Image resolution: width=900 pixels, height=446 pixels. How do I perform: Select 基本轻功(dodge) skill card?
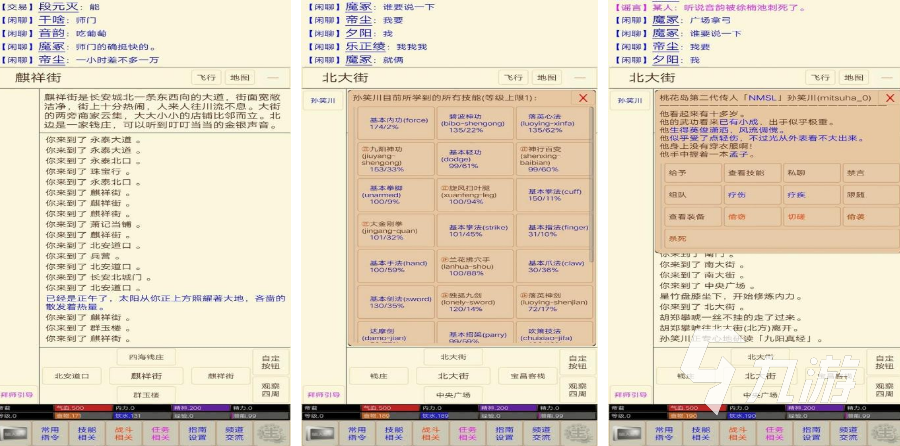click(474, 158)
